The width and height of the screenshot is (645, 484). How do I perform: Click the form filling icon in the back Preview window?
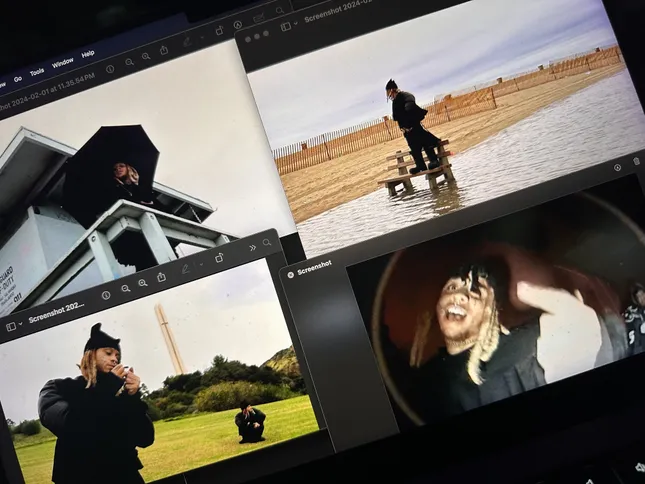[x=259, y=18]
